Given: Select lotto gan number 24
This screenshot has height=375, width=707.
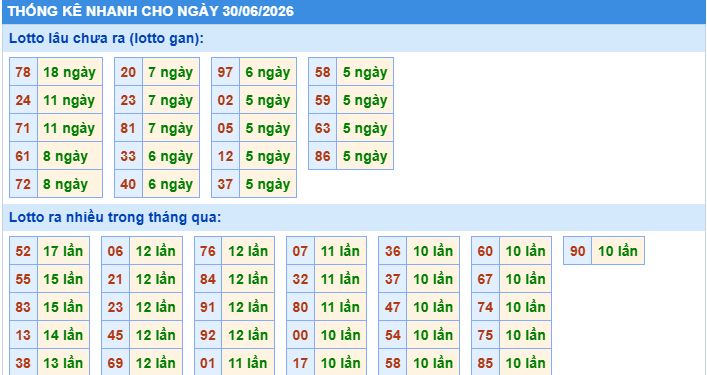Looking at the screenshot, I should [23, 100].
